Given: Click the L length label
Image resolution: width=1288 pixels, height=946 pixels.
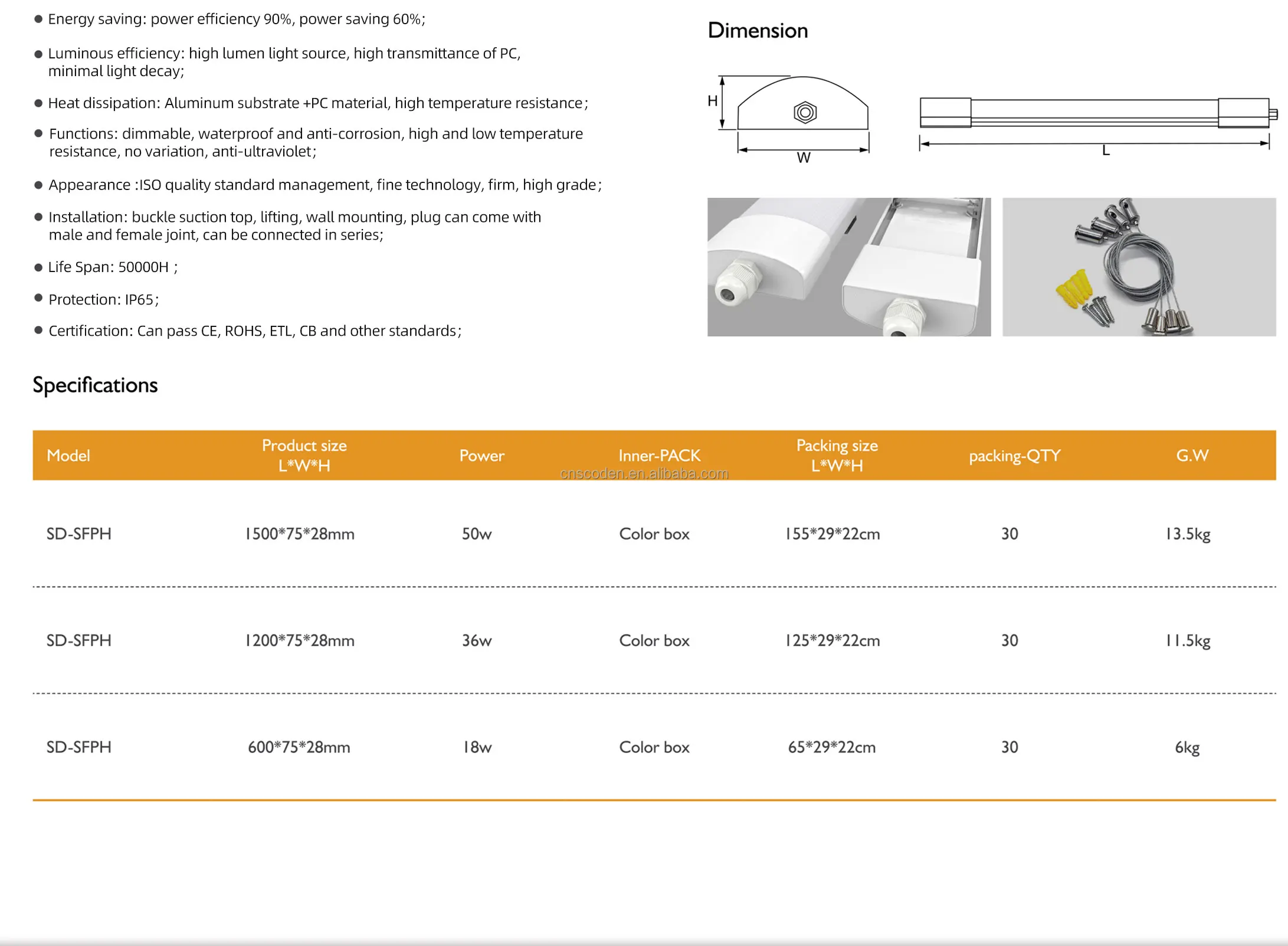Looking at the screenshot, I should point(1106,151).
